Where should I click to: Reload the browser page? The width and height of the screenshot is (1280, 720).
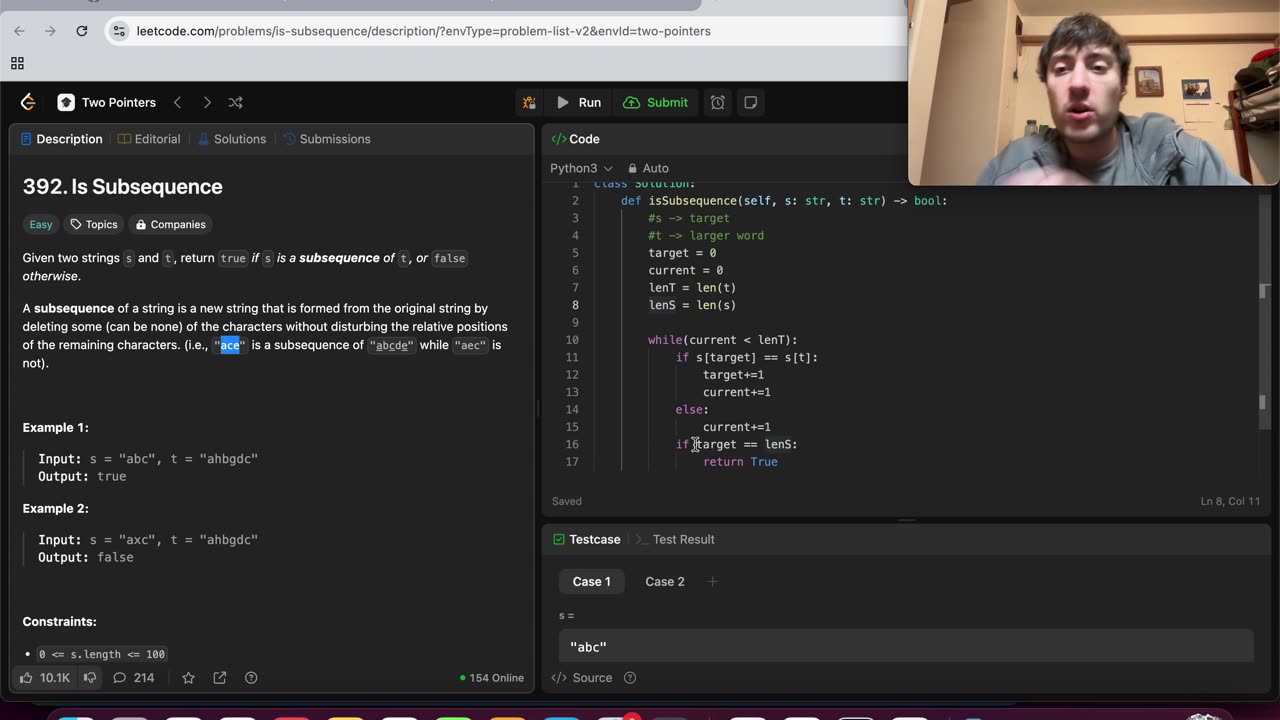[x=82, y=31]
